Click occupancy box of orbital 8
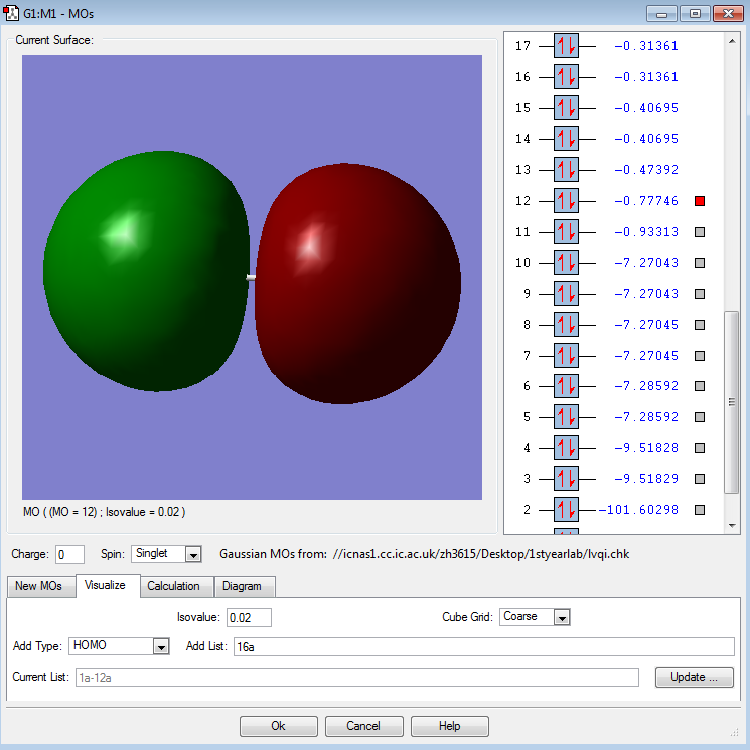Image resolution: width=750 pixels, height=750 pixels. point(566,325)
